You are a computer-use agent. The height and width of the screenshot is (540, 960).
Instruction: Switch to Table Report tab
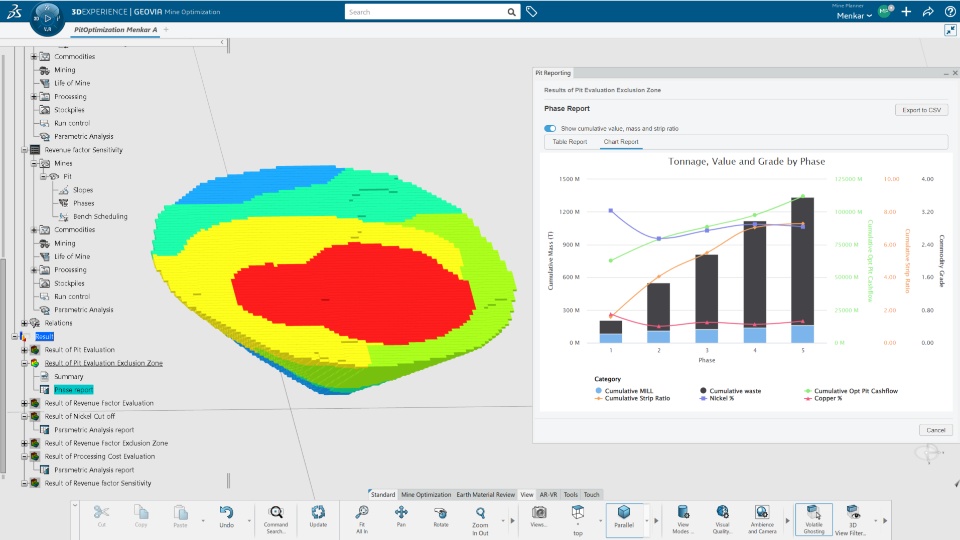569,142
